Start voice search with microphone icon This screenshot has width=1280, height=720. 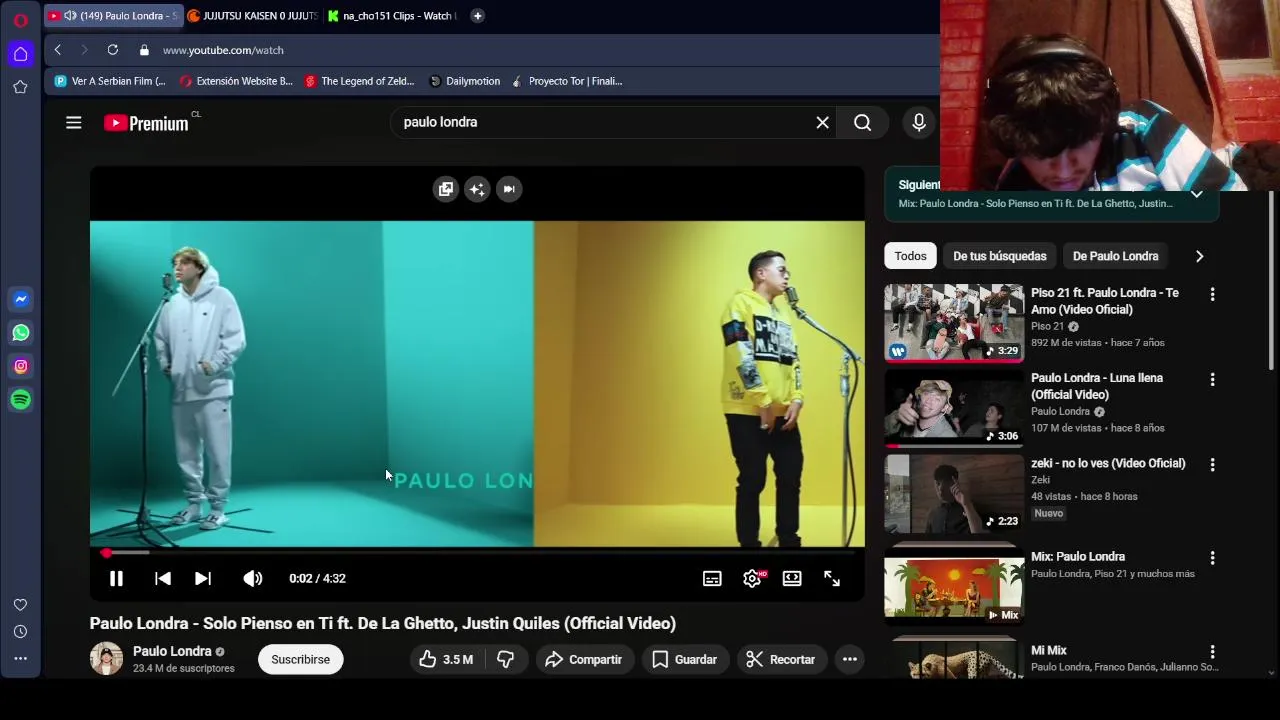point(918,122)
